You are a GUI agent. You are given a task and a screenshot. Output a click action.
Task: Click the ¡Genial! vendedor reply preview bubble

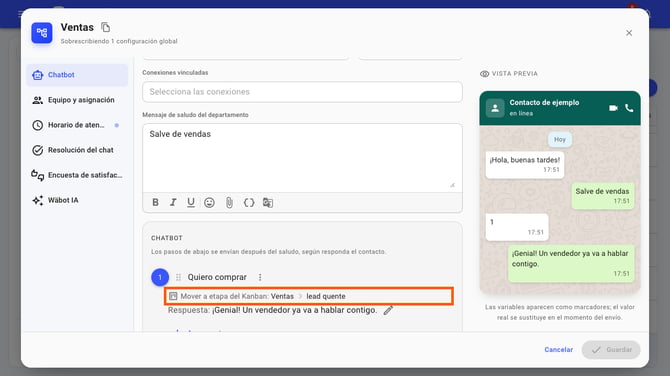pos(571,264)
